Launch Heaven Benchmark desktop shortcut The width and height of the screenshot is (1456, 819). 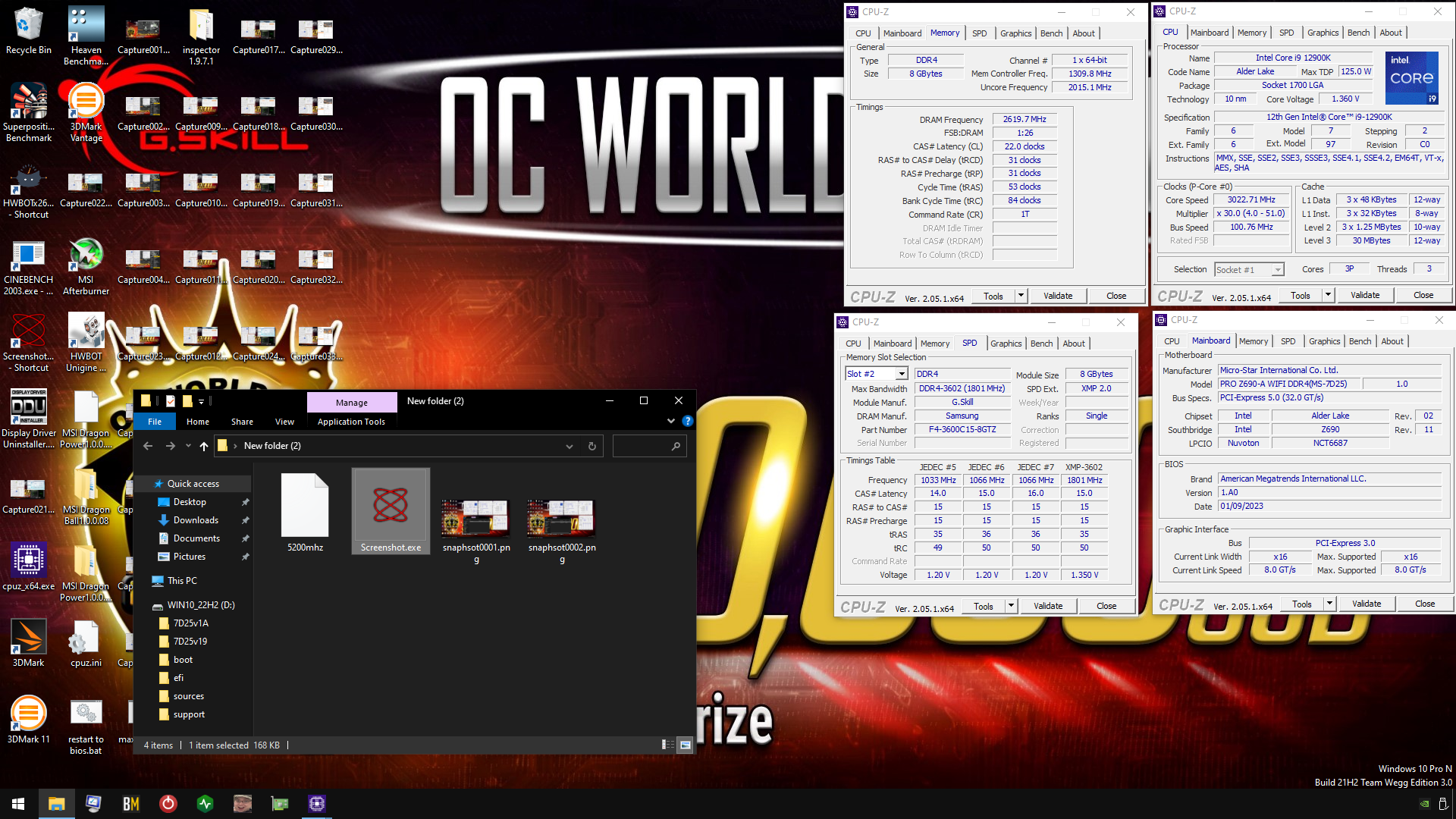click(86, 36)
